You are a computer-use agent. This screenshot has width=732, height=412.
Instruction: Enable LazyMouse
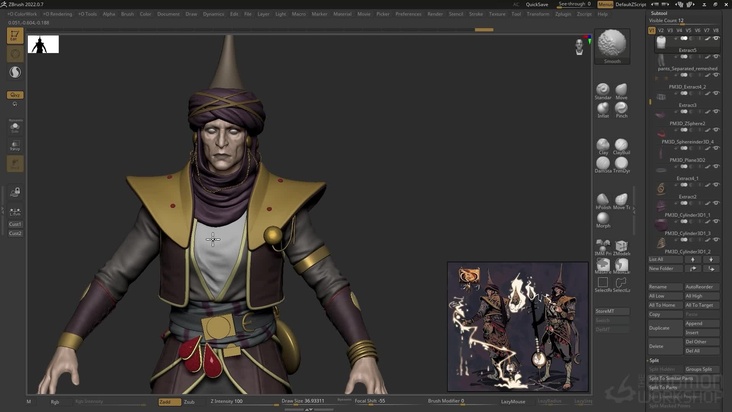513,401
